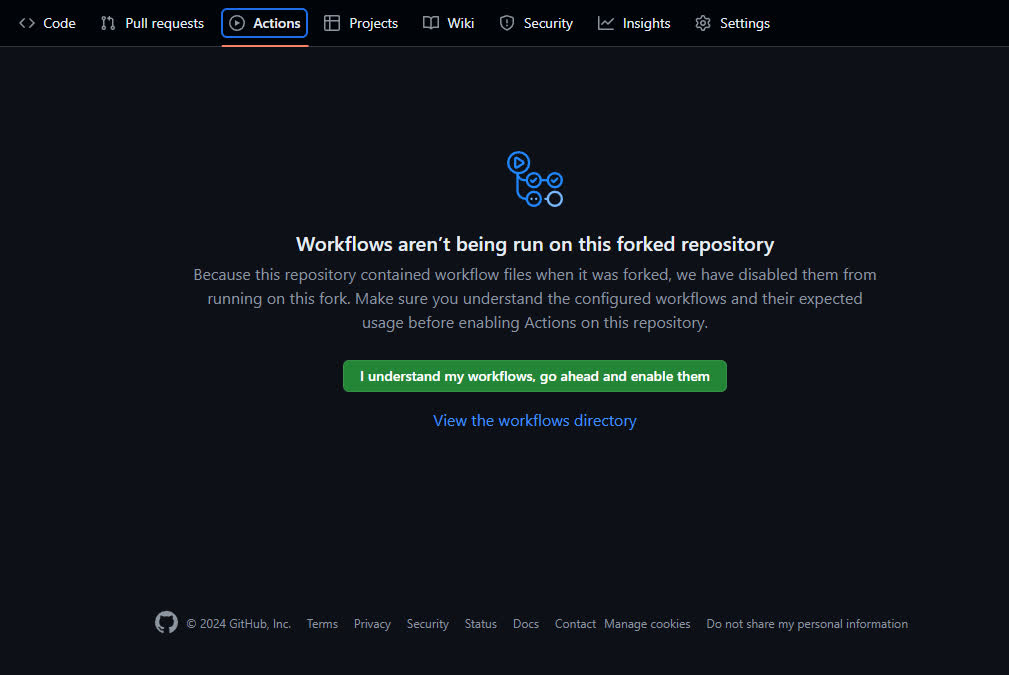Viewport: 1009px width, 675px height.
Task: Open the Docs footer link
Action: (526, 624)
